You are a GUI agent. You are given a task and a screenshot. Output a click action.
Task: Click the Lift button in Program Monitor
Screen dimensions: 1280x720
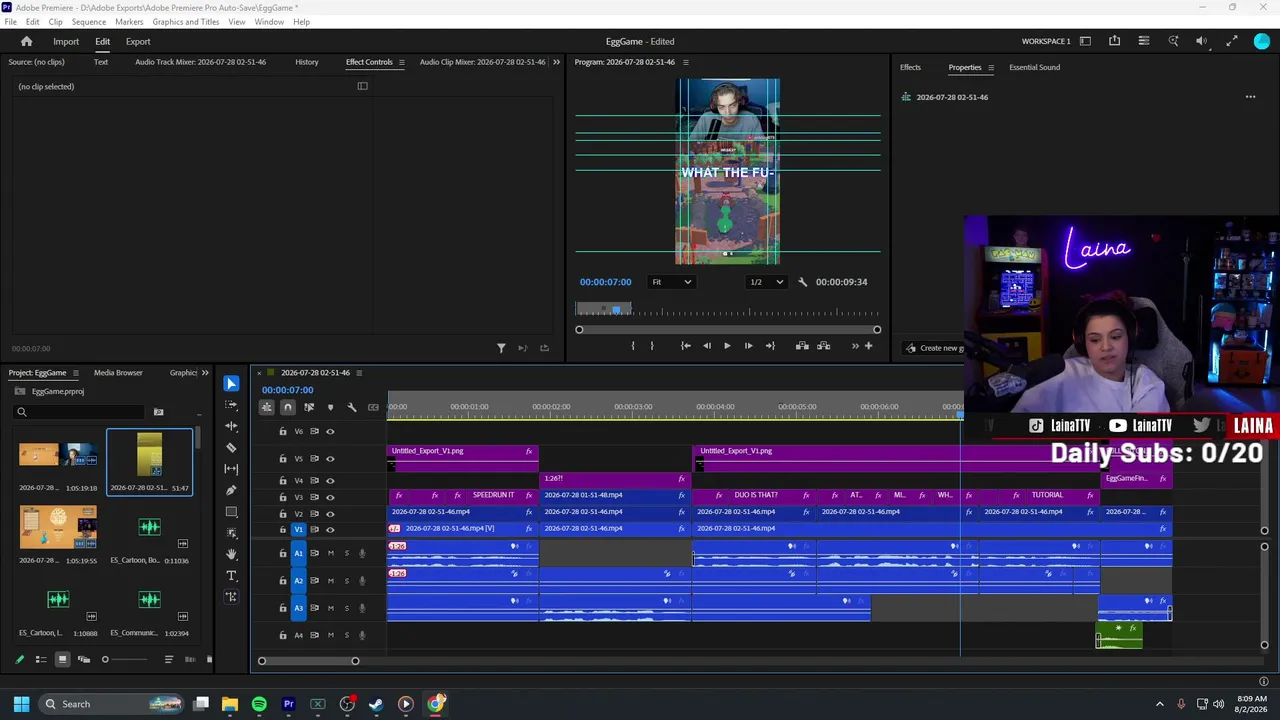click(802, 346)
